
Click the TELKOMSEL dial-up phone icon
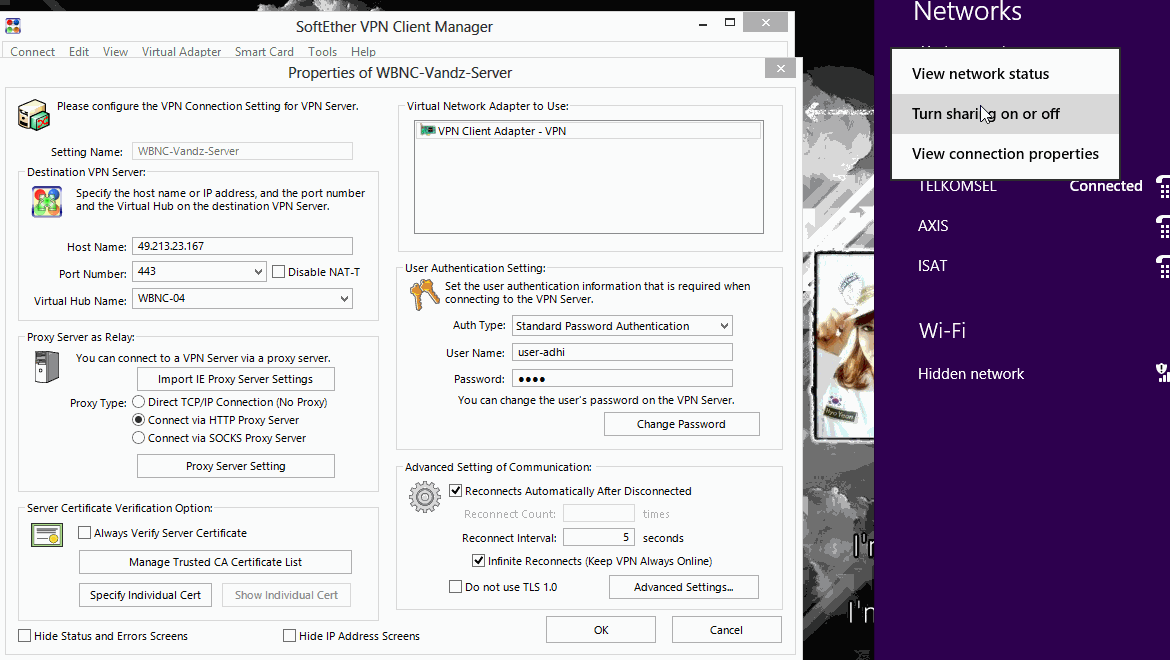point(1163,186)
